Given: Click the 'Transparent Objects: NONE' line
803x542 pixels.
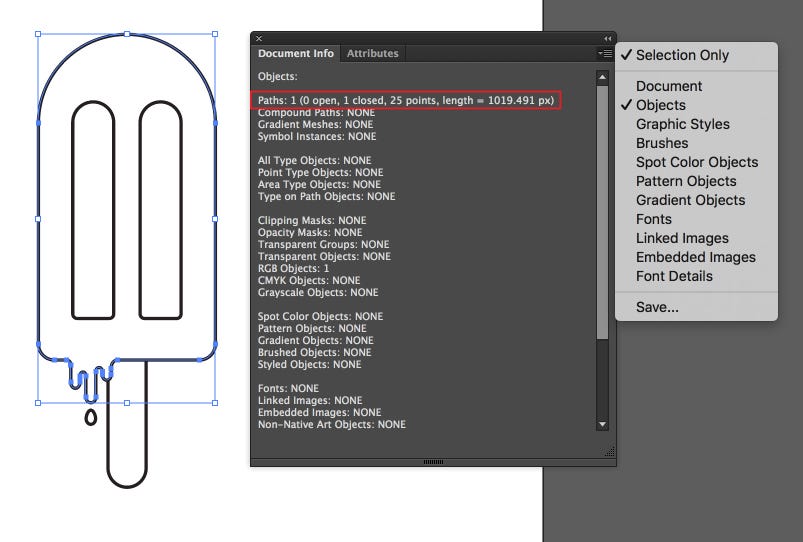Looking at the screenshot, I should pos(324,256).
